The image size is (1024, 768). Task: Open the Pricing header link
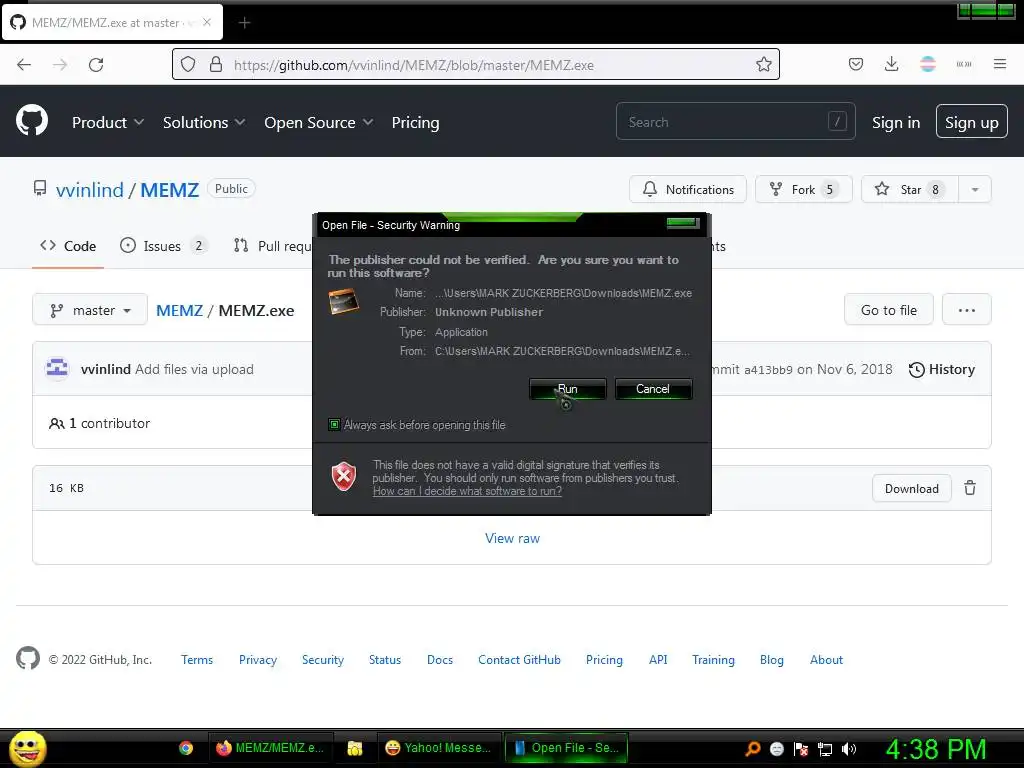pyautogui.click(x=415, y=122)
